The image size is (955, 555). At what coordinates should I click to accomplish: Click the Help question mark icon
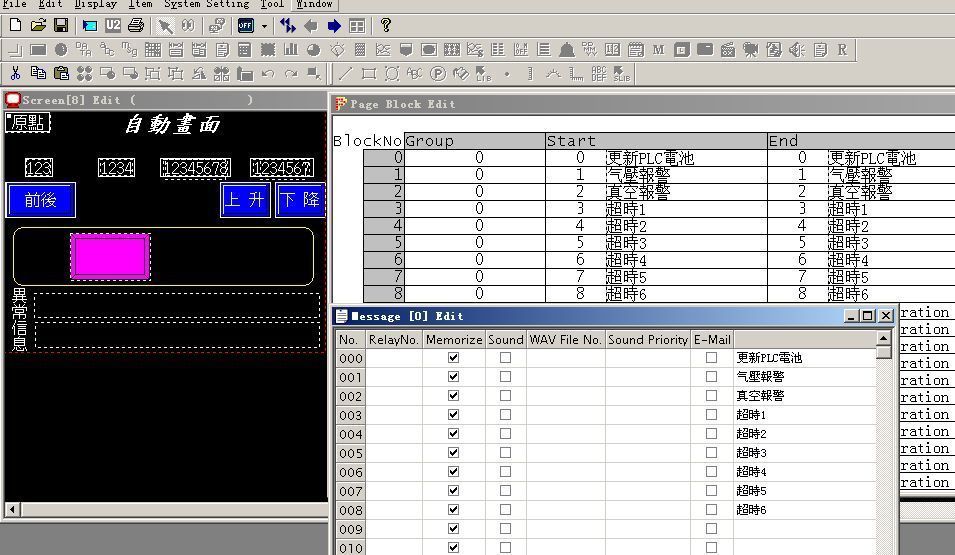(386, 25)
